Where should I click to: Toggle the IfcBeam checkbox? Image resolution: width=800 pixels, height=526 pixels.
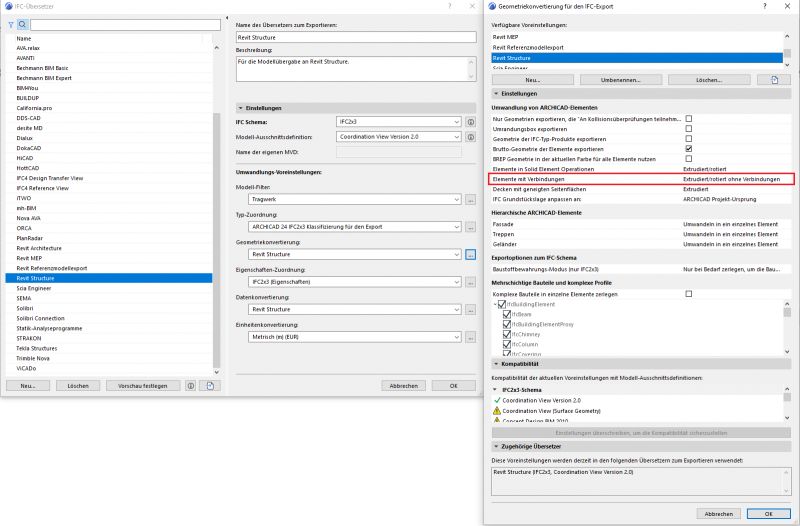[x=507, y=314]
